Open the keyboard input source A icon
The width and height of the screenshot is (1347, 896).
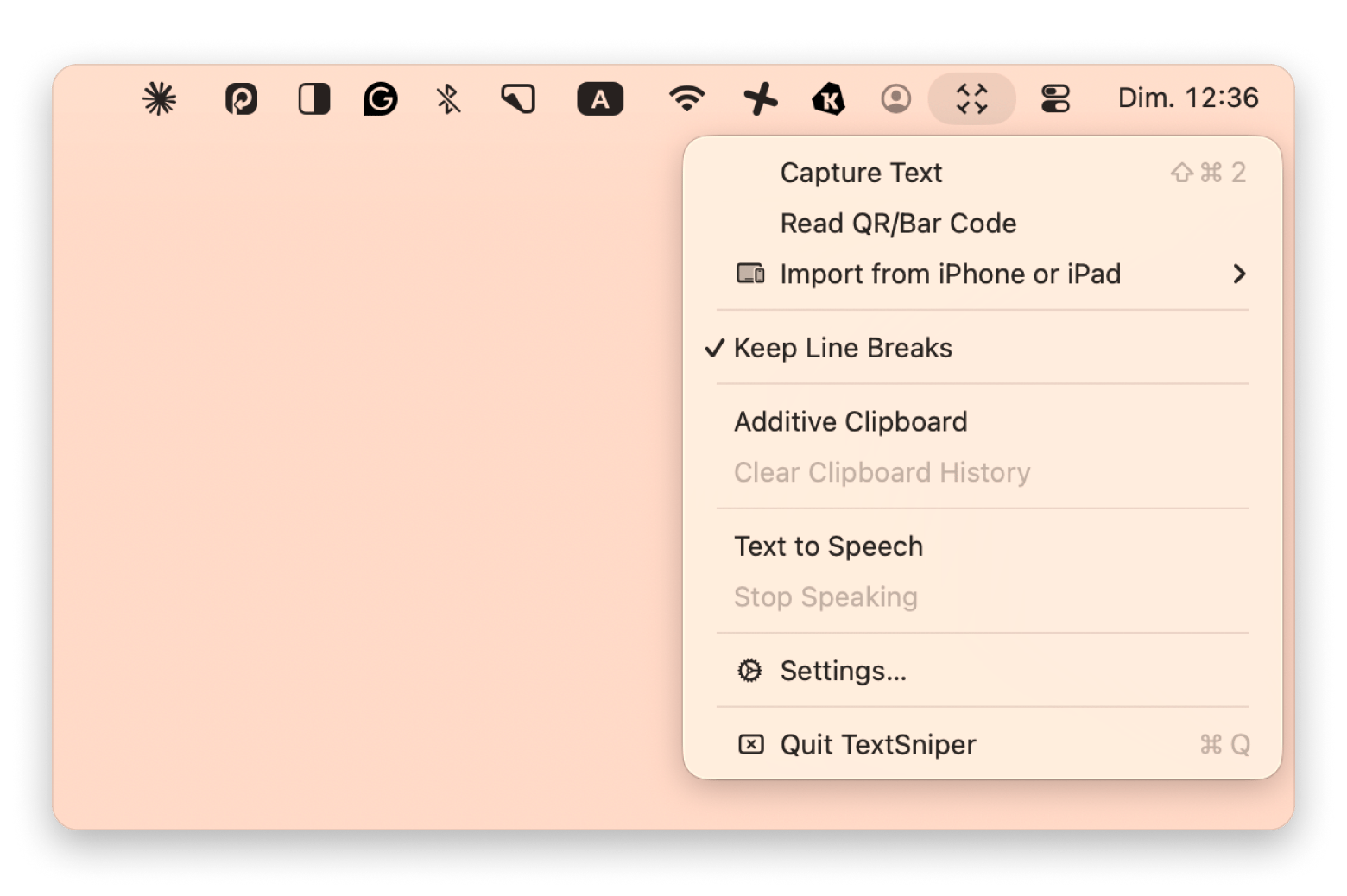coord(600,98)
